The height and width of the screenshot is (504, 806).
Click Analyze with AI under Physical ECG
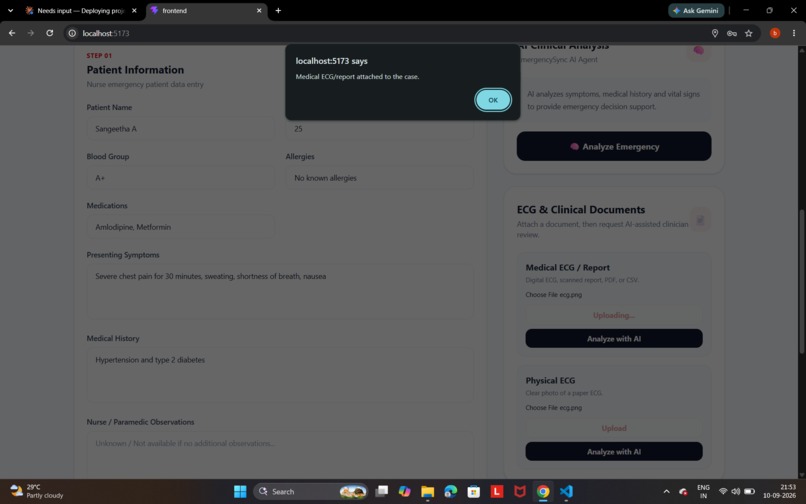(614, 452)
